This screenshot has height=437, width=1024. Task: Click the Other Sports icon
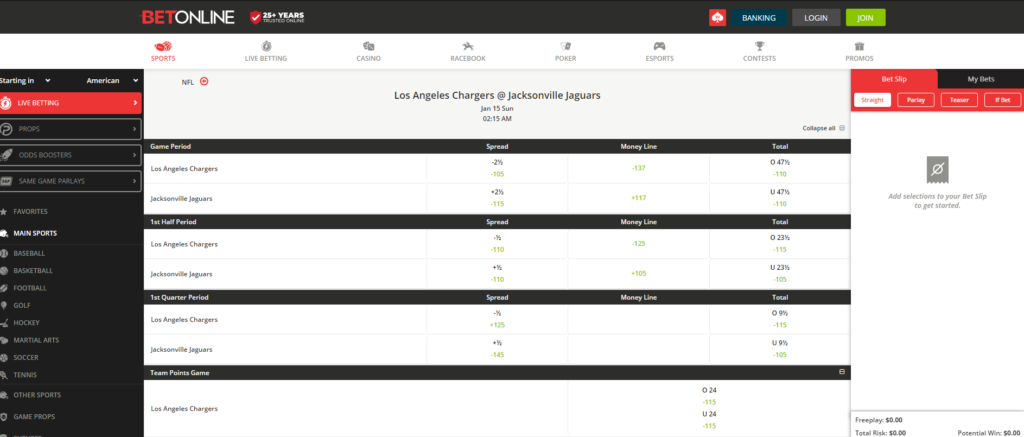(5, 395)
